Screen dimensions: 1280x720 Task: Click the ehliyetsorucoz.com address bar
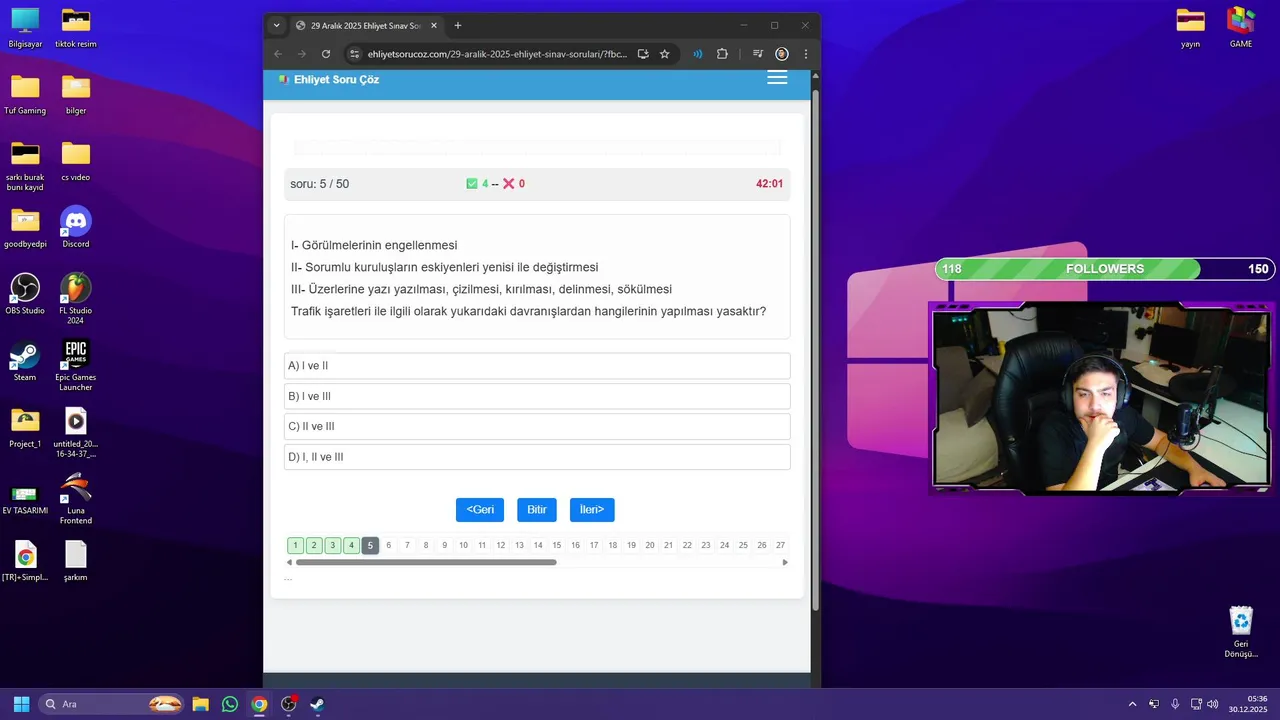coord(497,54)
